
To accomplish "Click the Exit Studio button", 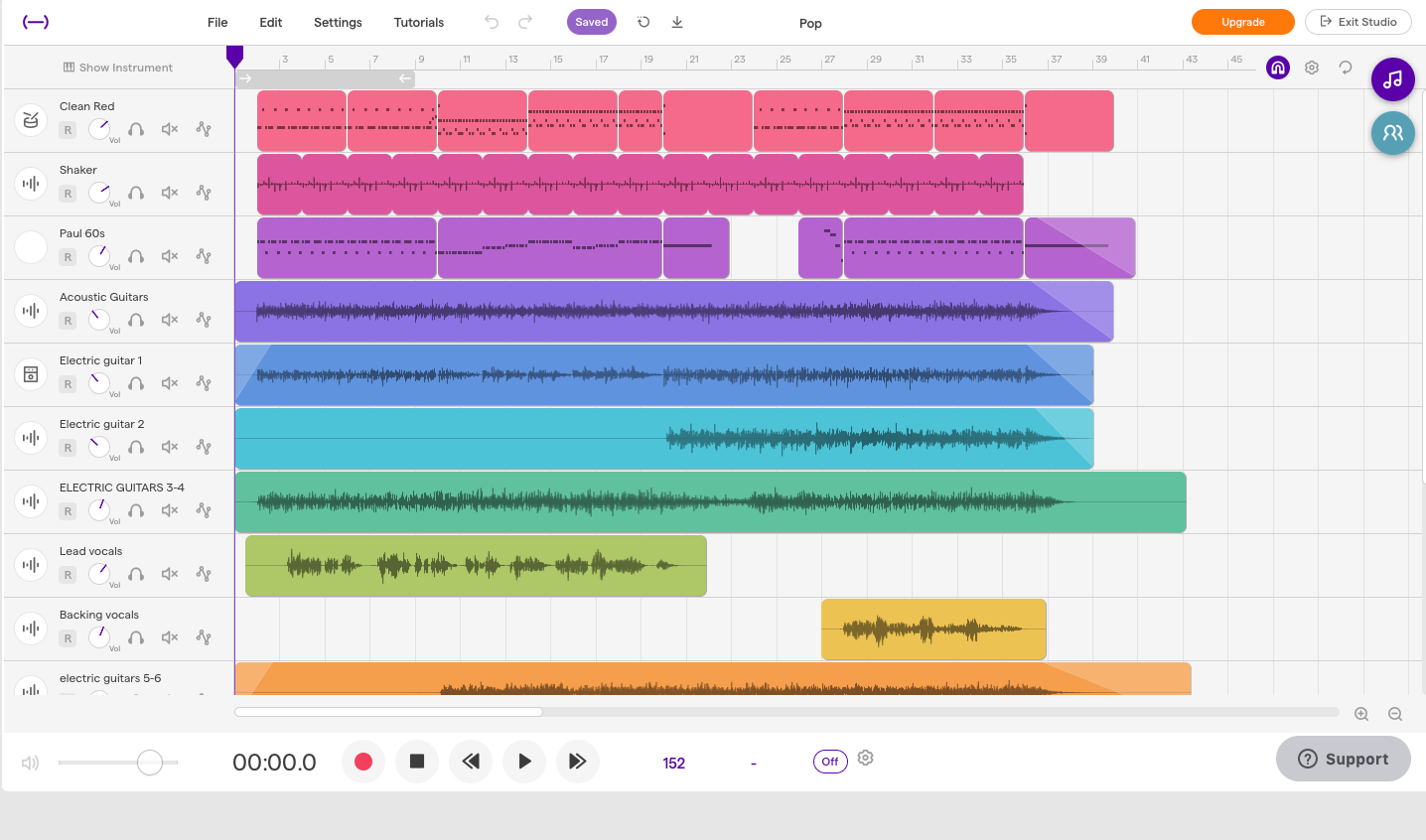I will point(1357,21).
